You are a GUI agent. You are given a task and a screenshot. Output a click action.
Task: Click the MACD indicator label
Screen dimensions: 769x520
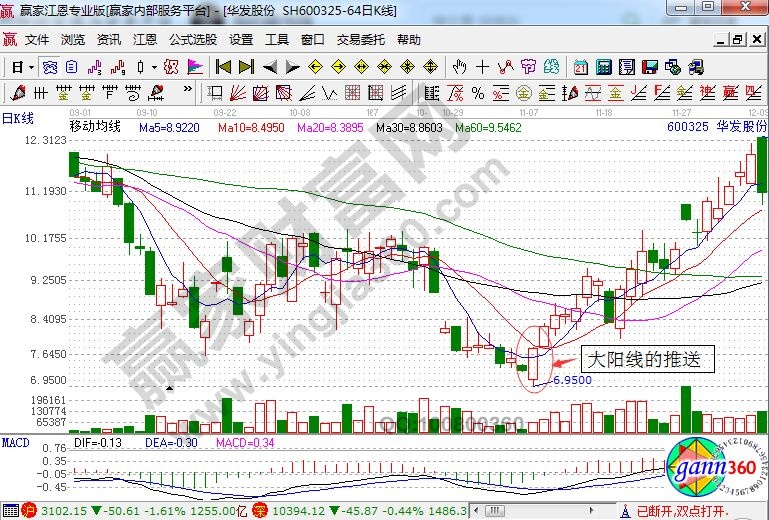coord(16,443)
